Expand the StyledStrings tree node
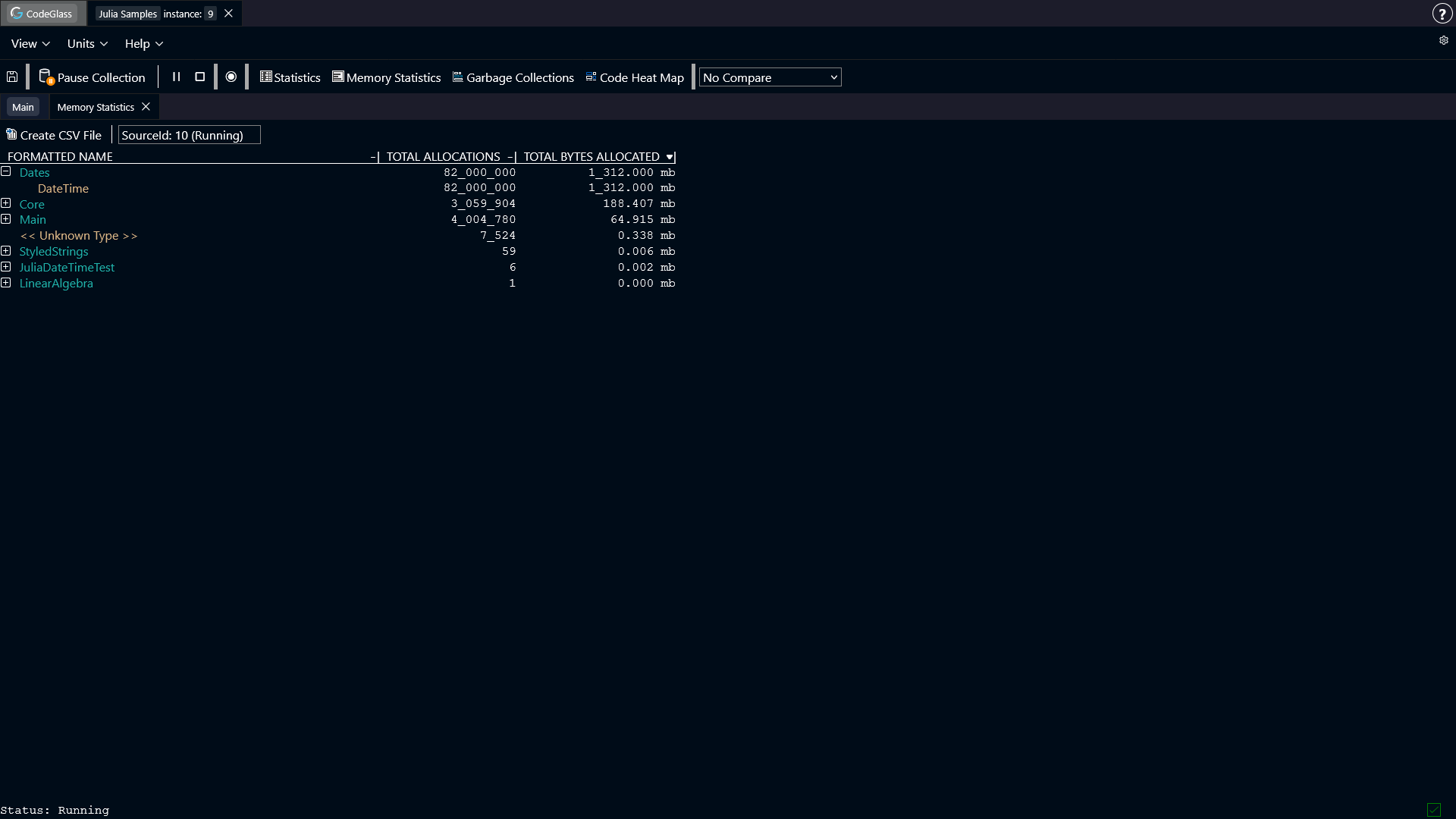Image resolution: width=1456 pixels, height=819 pixels. [x=5, y=252]
